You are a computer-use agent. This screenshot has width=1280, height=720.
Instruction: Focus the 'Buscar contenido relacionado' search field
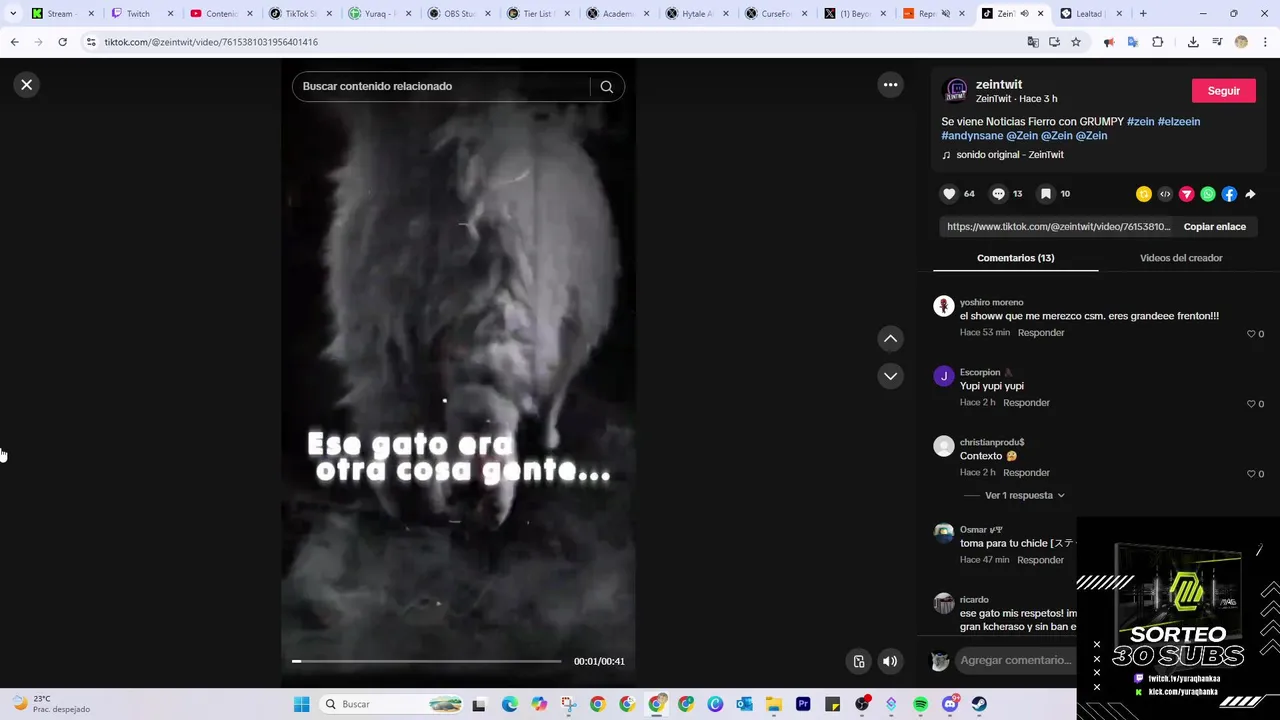[441, 86]
